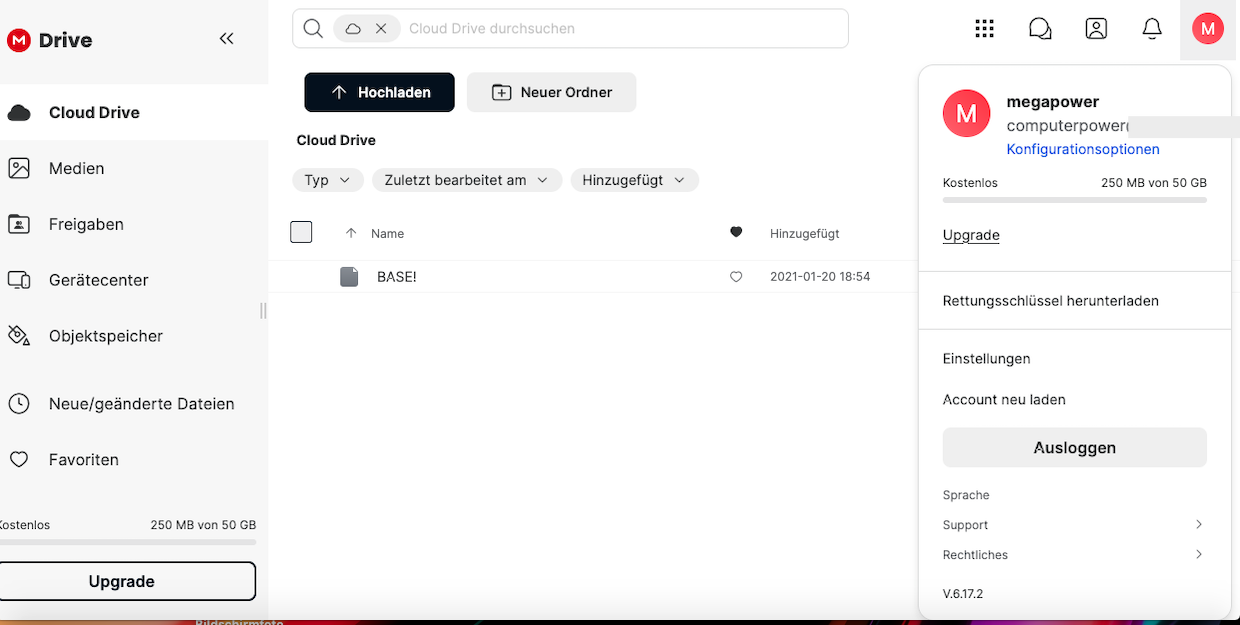Toggle the select-all checkbox in header
1240x625 pixels.
pyautogui.click(x=301, y=232)
